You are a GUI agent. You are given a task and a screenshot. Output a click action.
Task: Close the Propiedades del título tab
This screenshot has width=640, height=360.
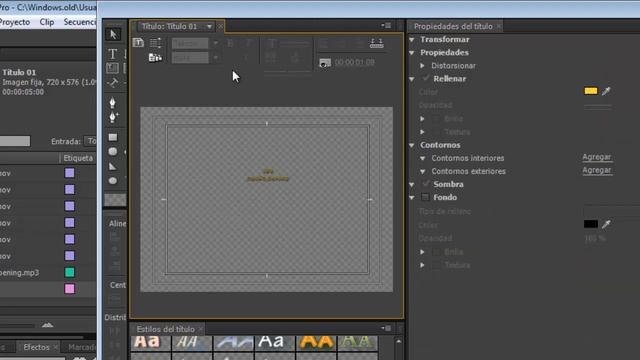point(499,27)
